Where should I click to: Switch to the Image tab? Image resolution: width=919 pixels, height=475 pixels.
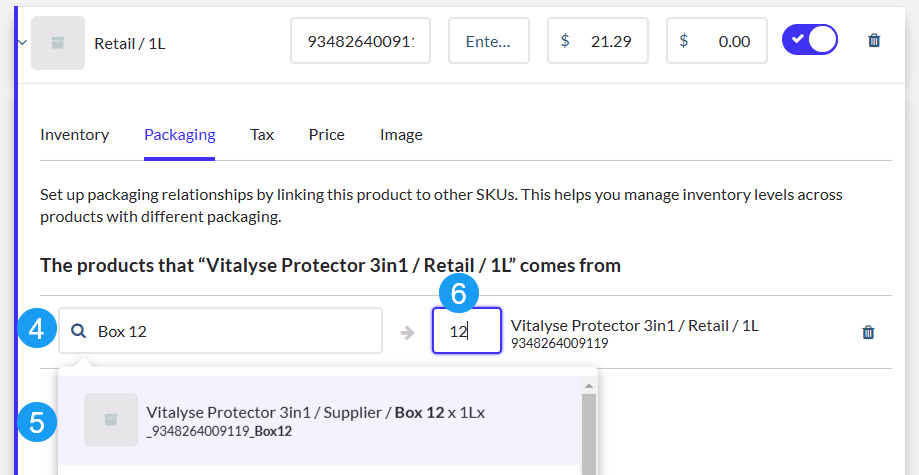point(401,135)
